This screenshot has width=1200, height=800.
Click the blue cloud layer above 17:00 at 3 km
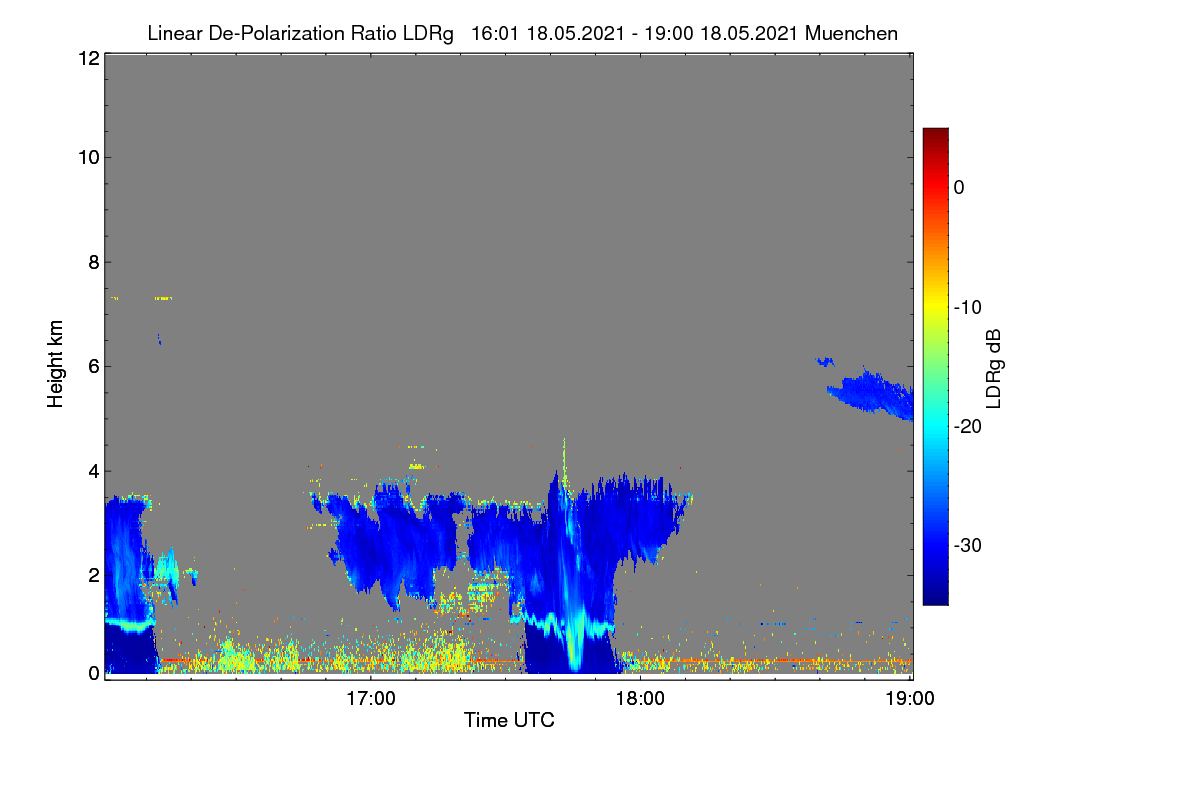[395, 545]
